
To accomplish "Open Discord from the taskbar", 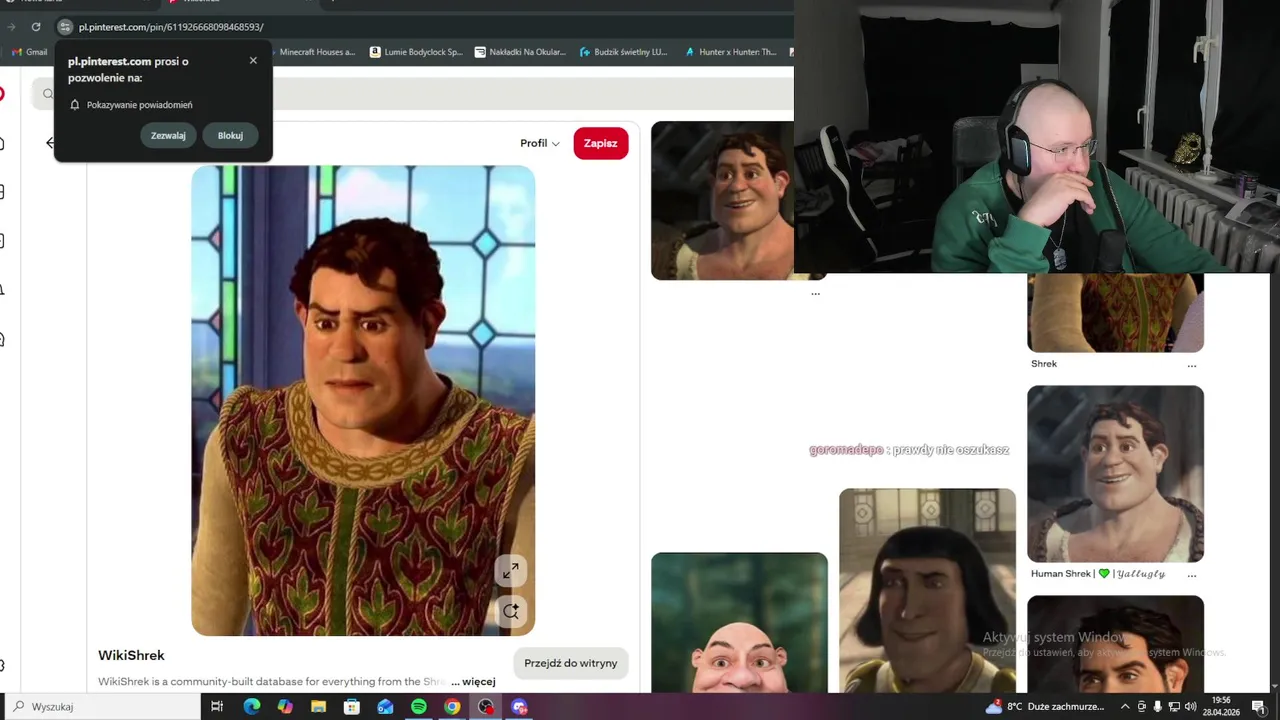I will click(519, 707).
